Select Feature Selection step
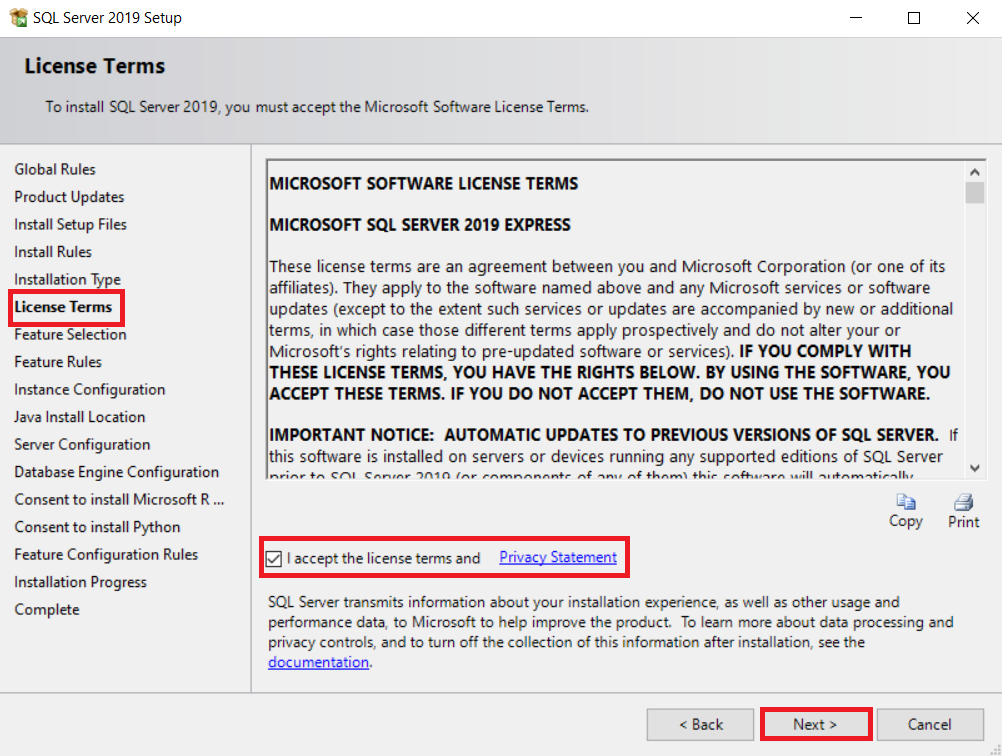The height and width of the screenshot is (756, 1002). tap(70, 334)
